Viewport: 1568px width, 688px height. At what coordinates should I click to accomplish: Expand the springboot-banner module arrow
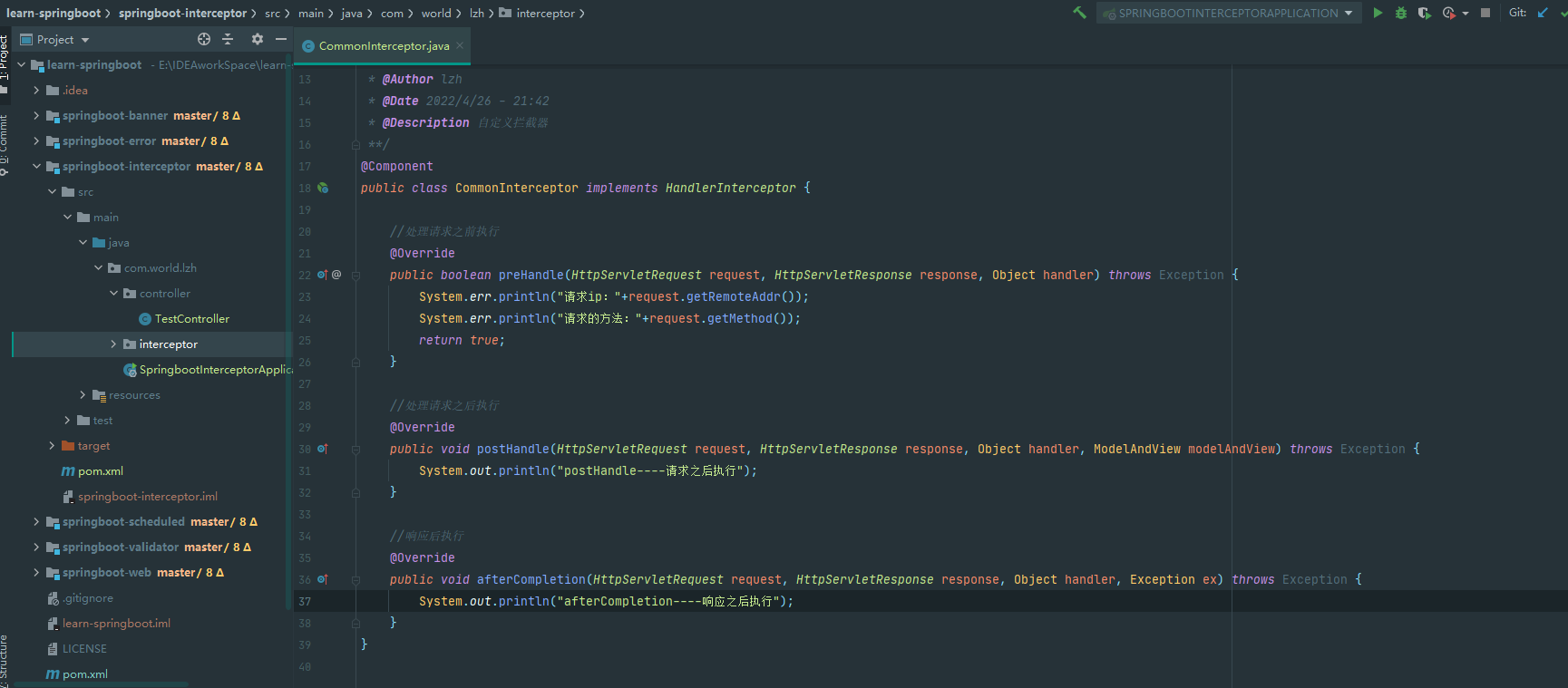click(36, 115)
